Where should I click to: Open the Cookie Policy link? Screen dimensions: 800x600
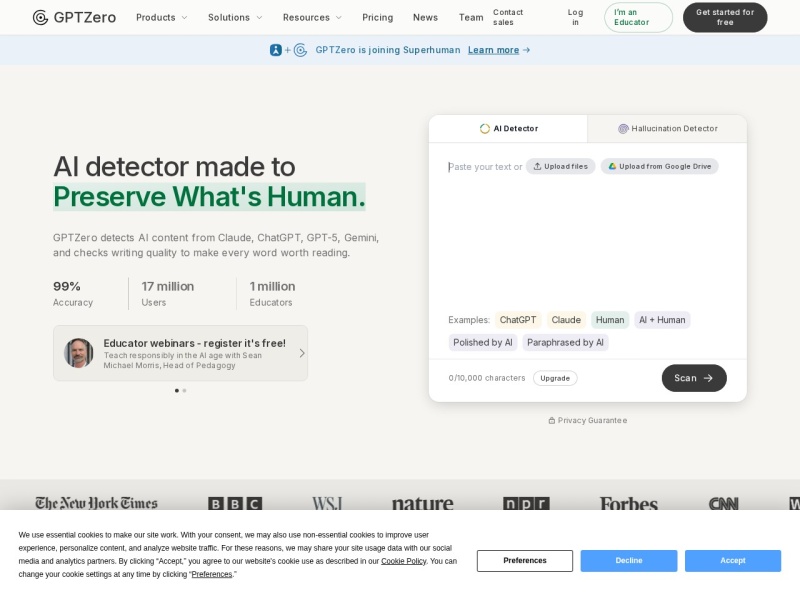(404, 561)
